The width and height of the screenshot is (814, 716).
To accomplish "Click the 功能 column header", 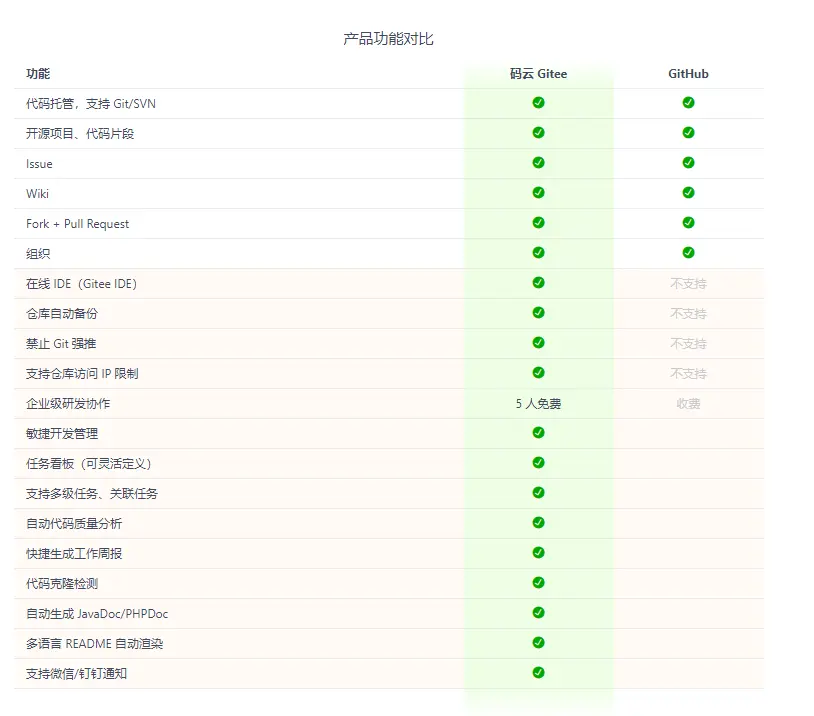I will point(38,74).
